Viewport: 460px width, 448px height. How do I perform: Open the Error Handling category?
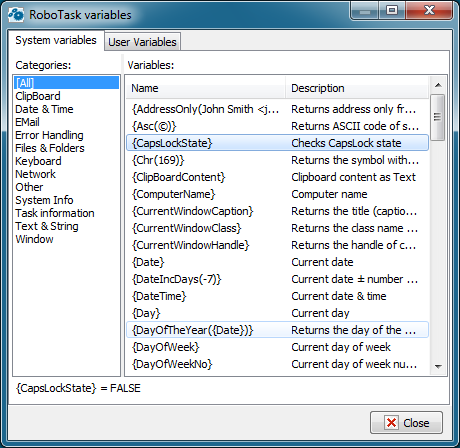tap(66, 135)
